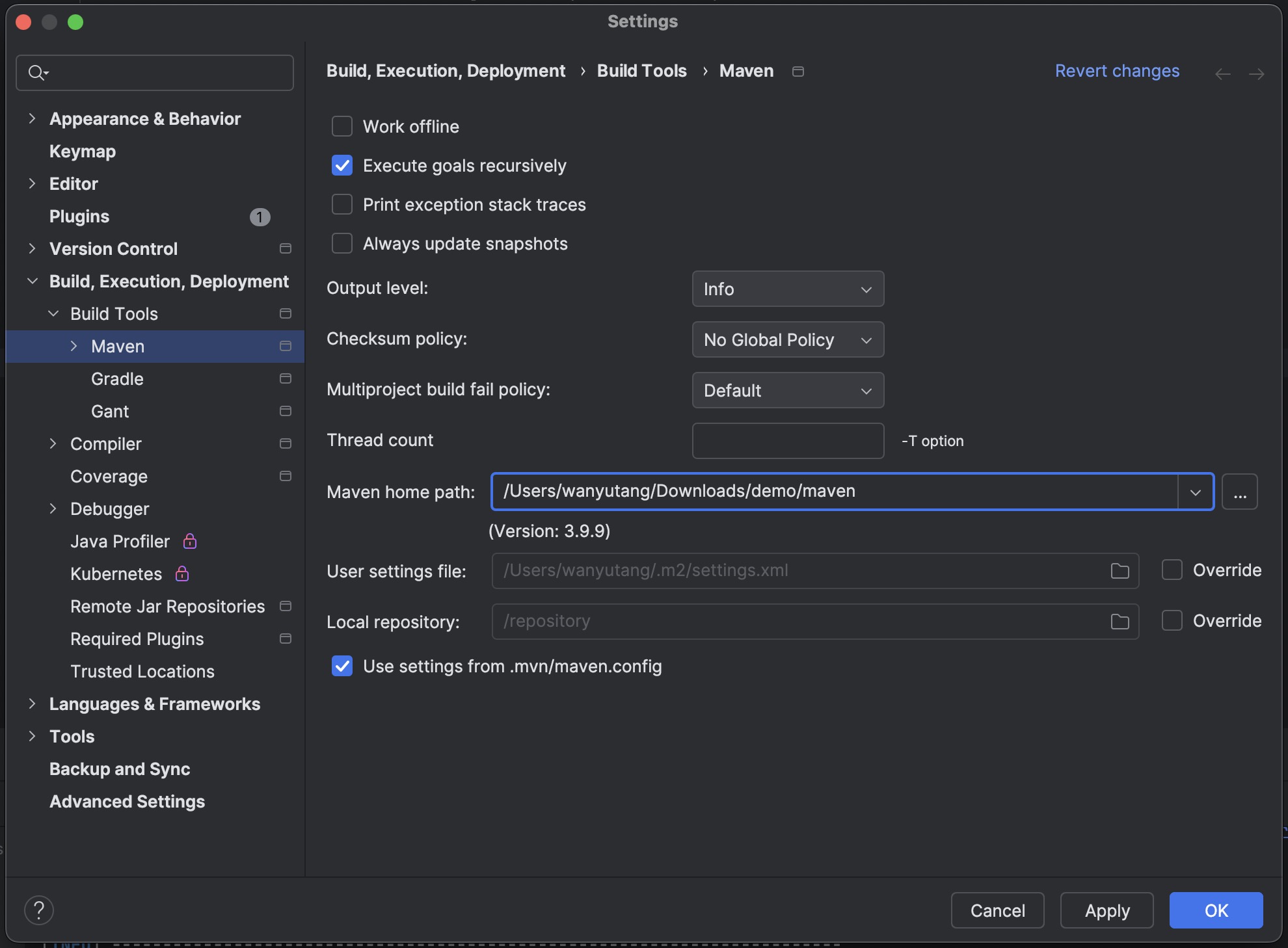
Task: Click the project icon beside Remote Jar Repositories
Action: [285, 606]
